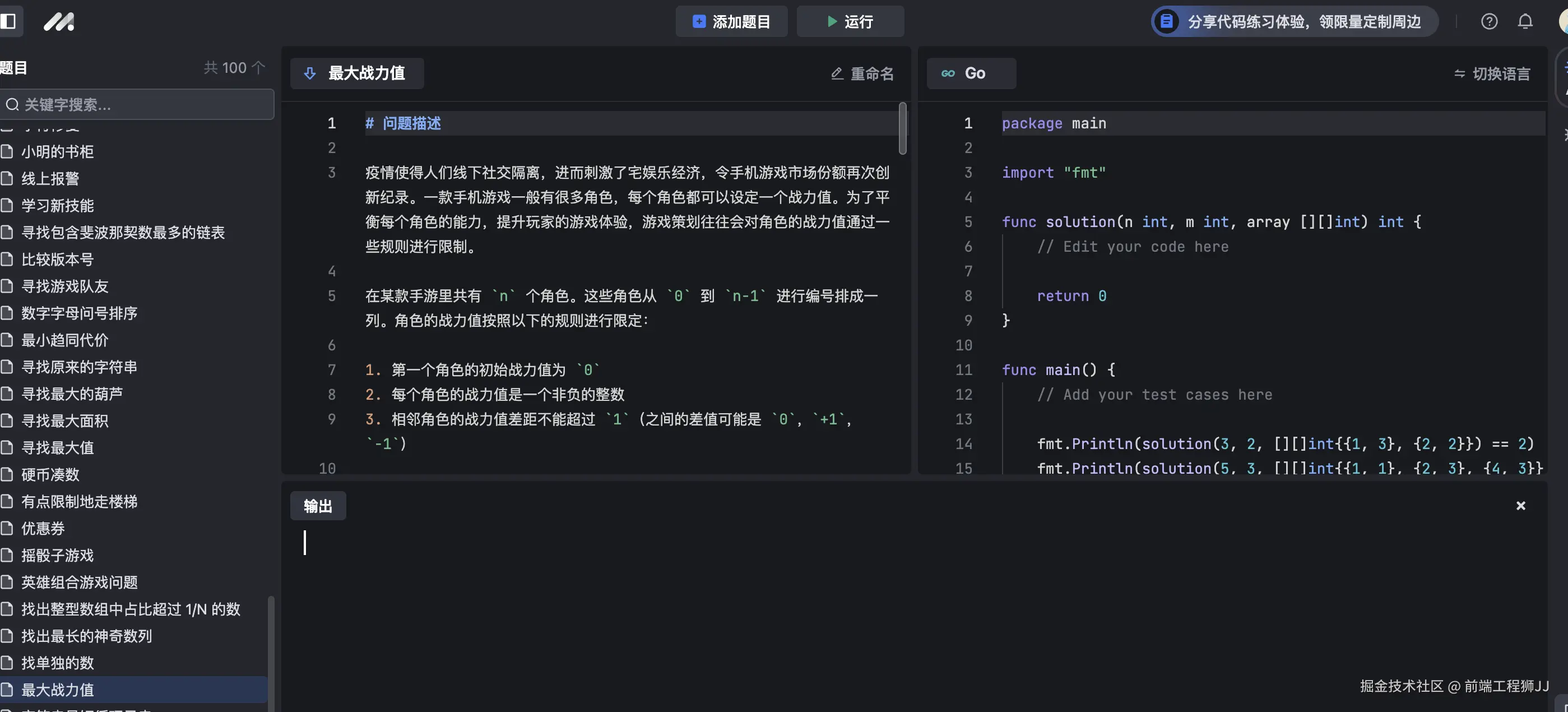Click the sort arrow next to 共100个
This screenshot has height=712, width=1568.
click(x=258, y=68)
